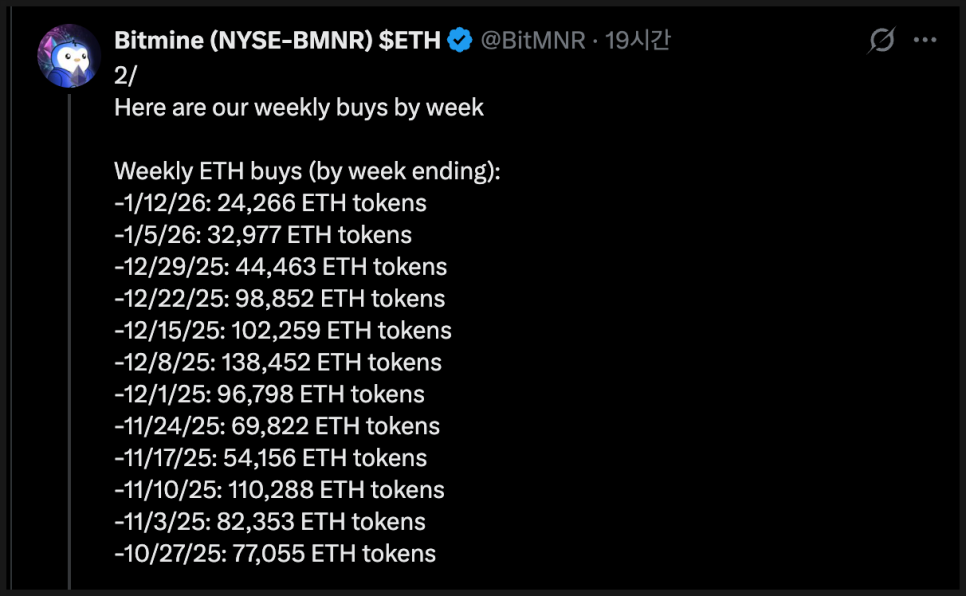Click the blue verified checkmark badge
Image resolution: width=966 pixels, height=596 pixels.
click(x=460, y=41)
